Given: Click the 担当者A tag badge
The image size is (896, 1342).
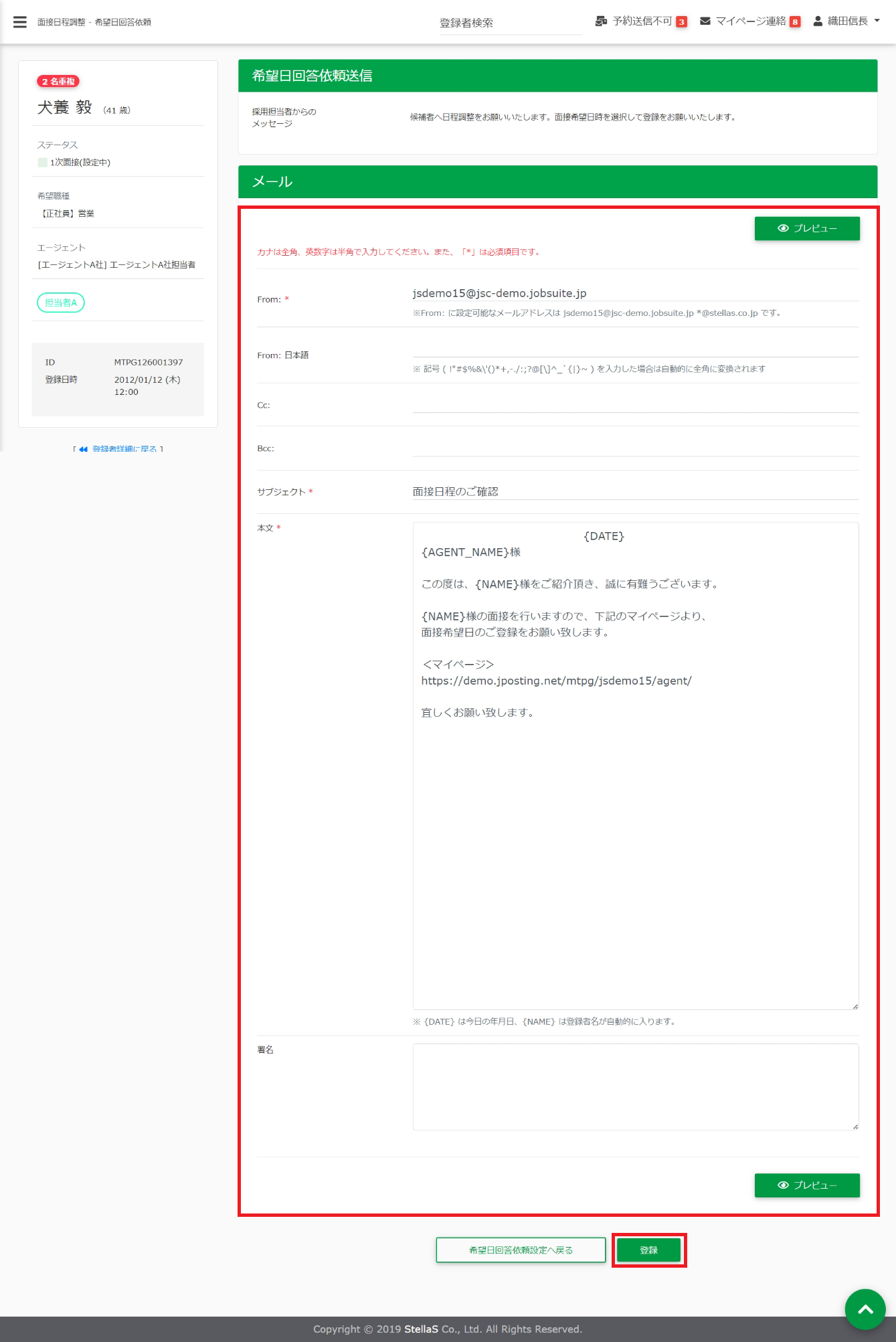Looking at the screenshot, I should (x=61, y=303).
